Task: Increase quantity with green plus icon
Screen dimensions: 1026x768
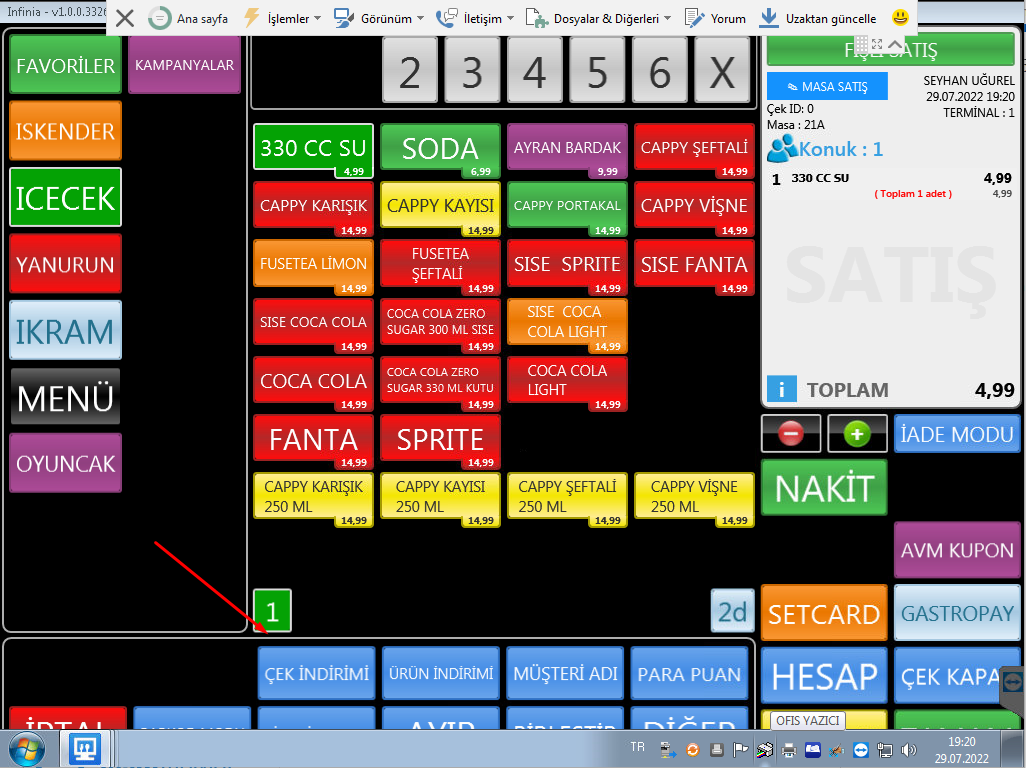Action: 857,433
